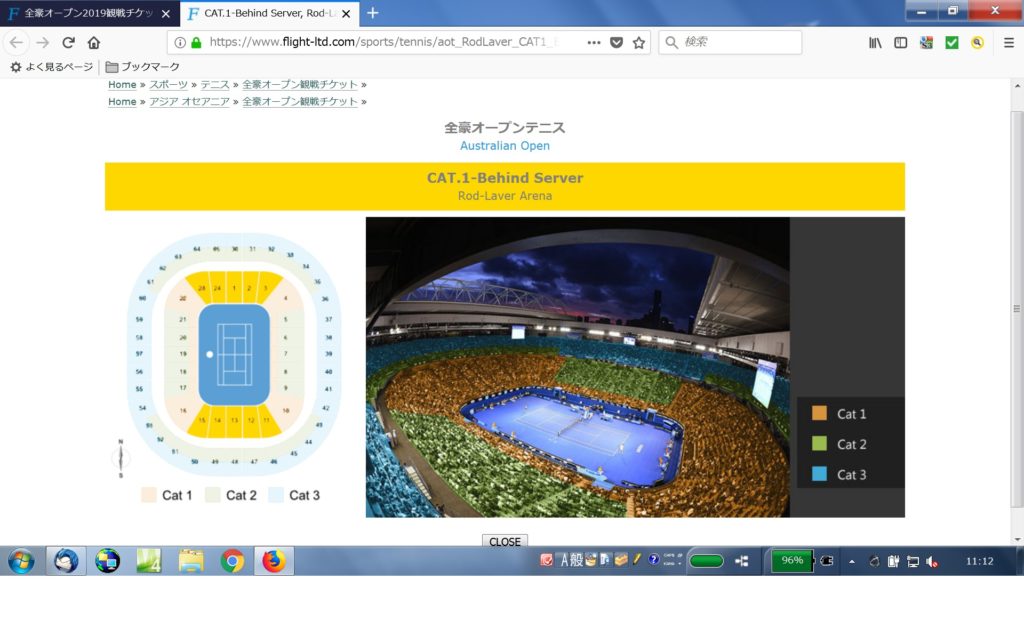Show hidden system tray icons
1024x621 pixels.
852,561
